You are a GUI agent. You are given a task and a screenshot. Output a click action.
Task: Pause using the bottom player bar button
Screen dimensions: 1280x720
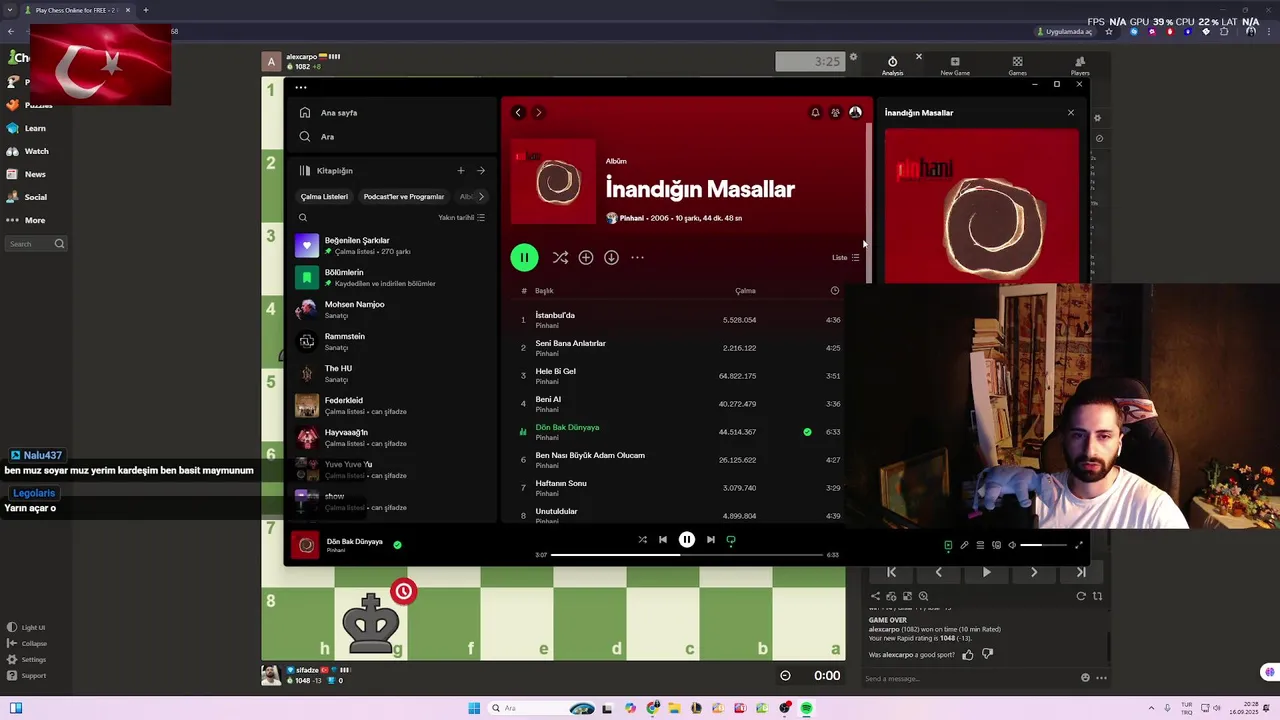click(687, 540)
